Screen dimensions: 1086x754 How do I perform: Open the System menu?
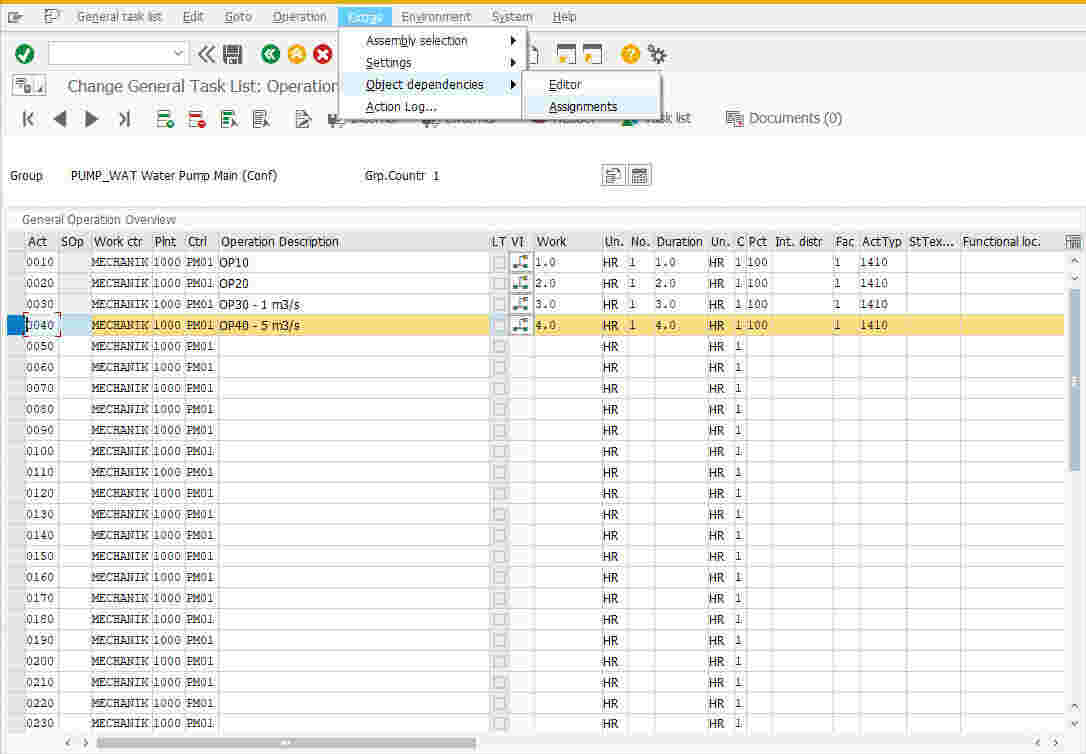511,16
